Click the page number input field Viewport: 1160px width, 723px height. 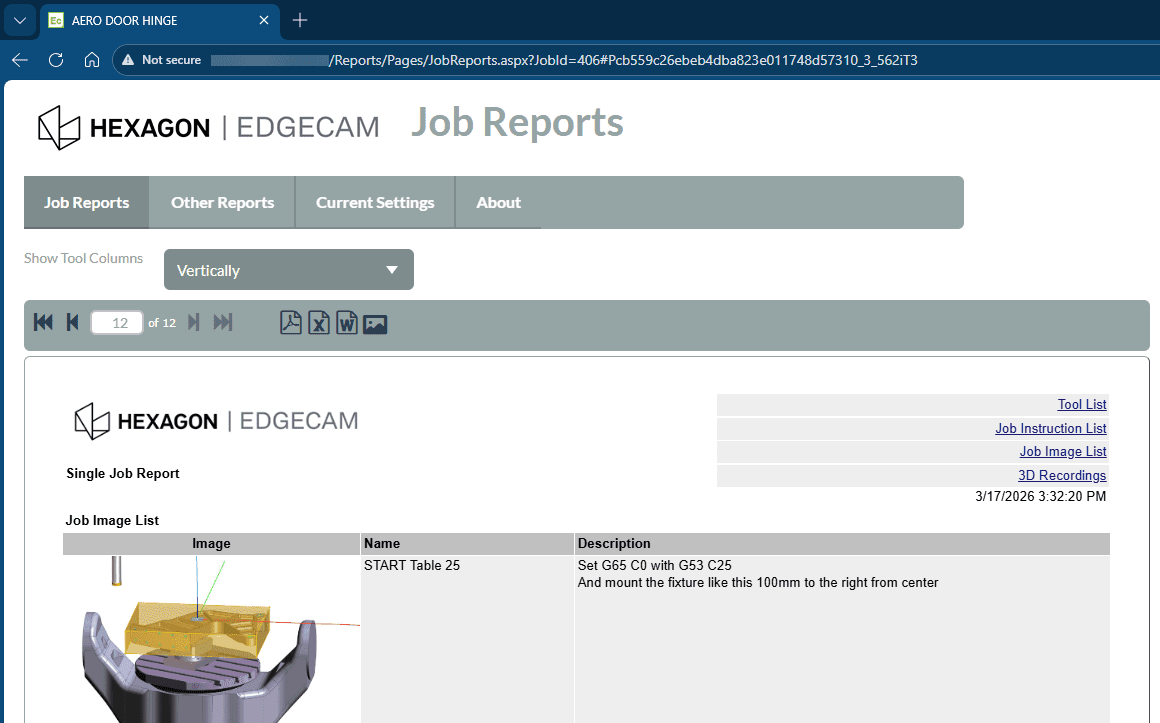click(117, 323)
